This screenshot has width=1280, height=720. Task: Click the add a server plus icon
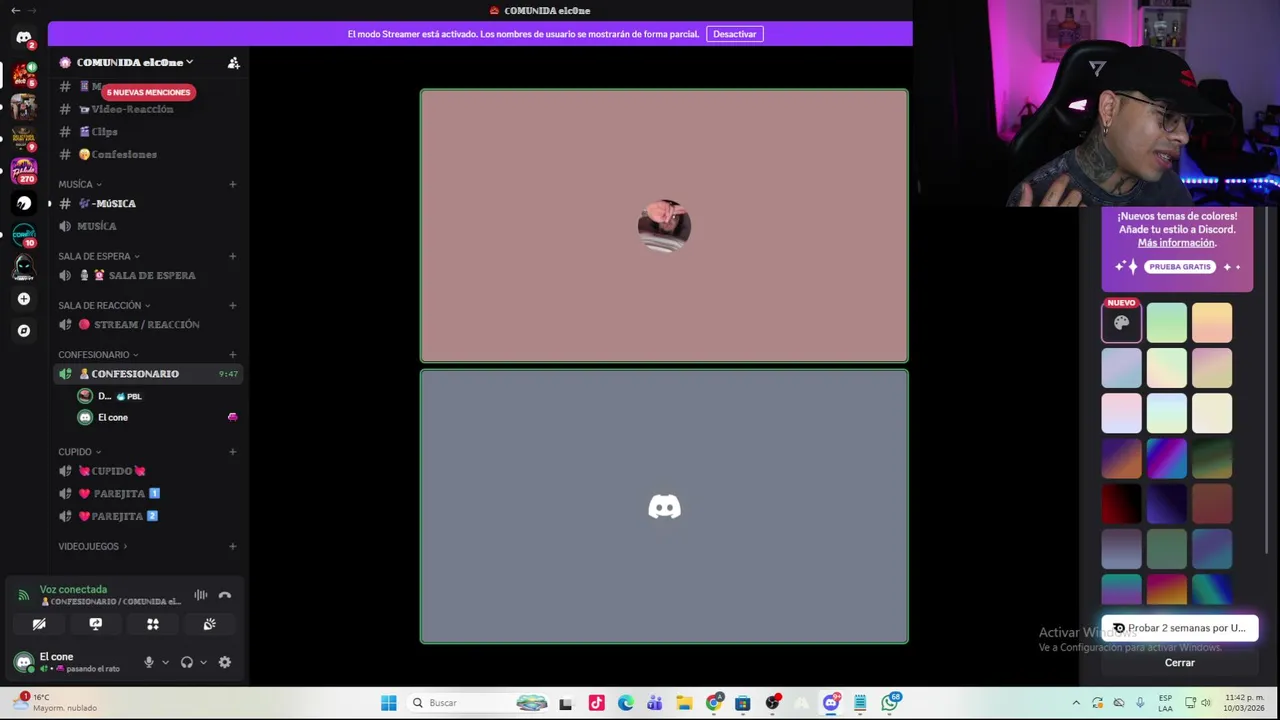(x=24, y=299)
